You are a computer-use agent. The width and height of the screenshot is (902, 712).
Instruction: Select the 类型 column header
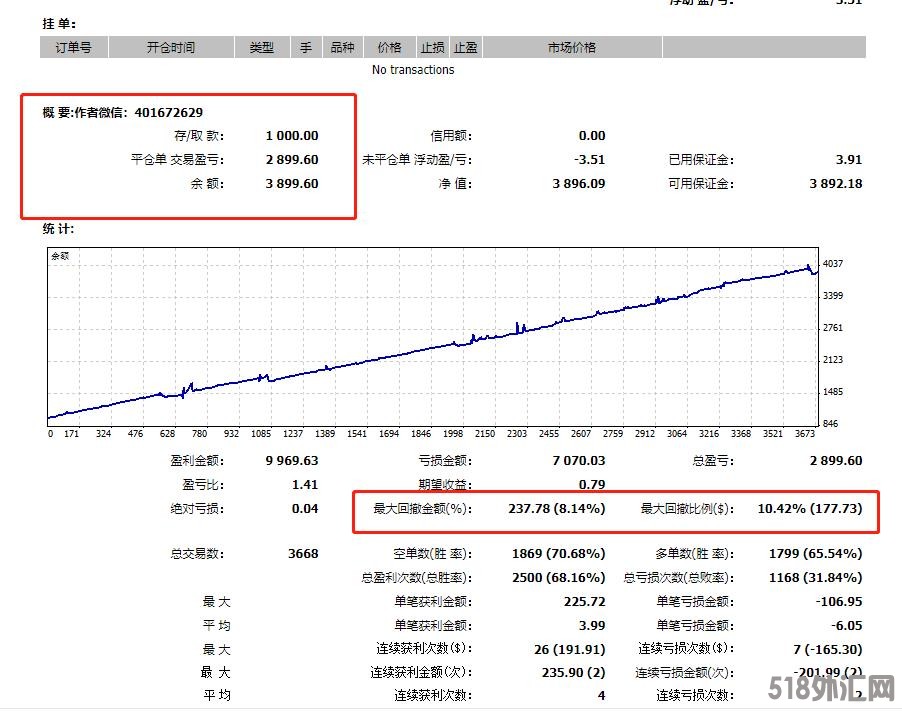[x=261, y=47]
